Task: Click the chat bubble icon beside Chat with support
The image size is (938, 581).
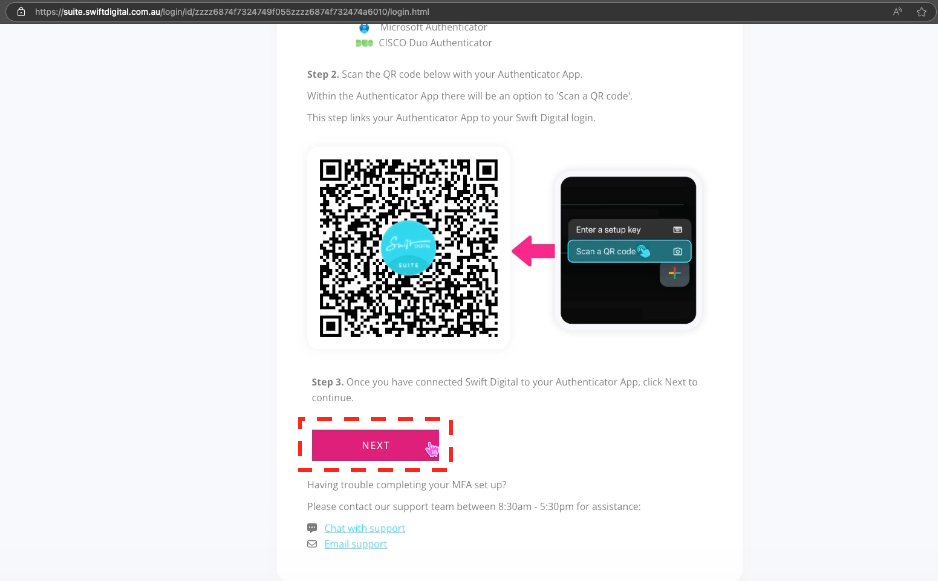Action: (312, 528)
